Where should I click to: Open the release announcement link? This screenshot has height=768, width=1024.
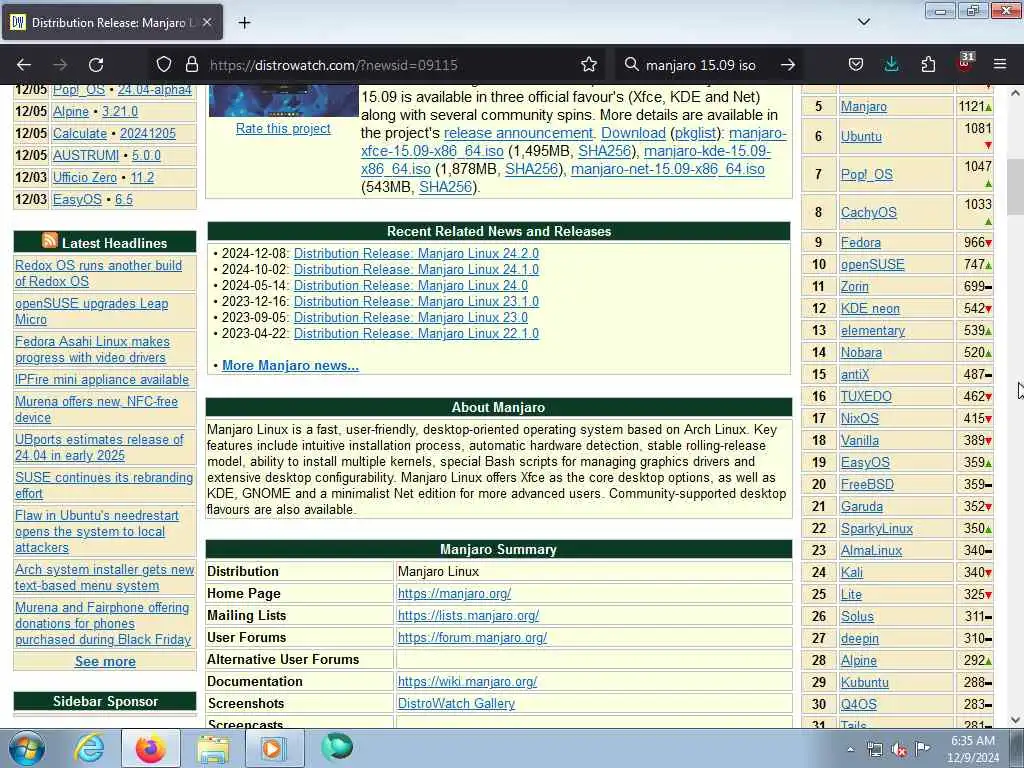(x=519, y=133)
